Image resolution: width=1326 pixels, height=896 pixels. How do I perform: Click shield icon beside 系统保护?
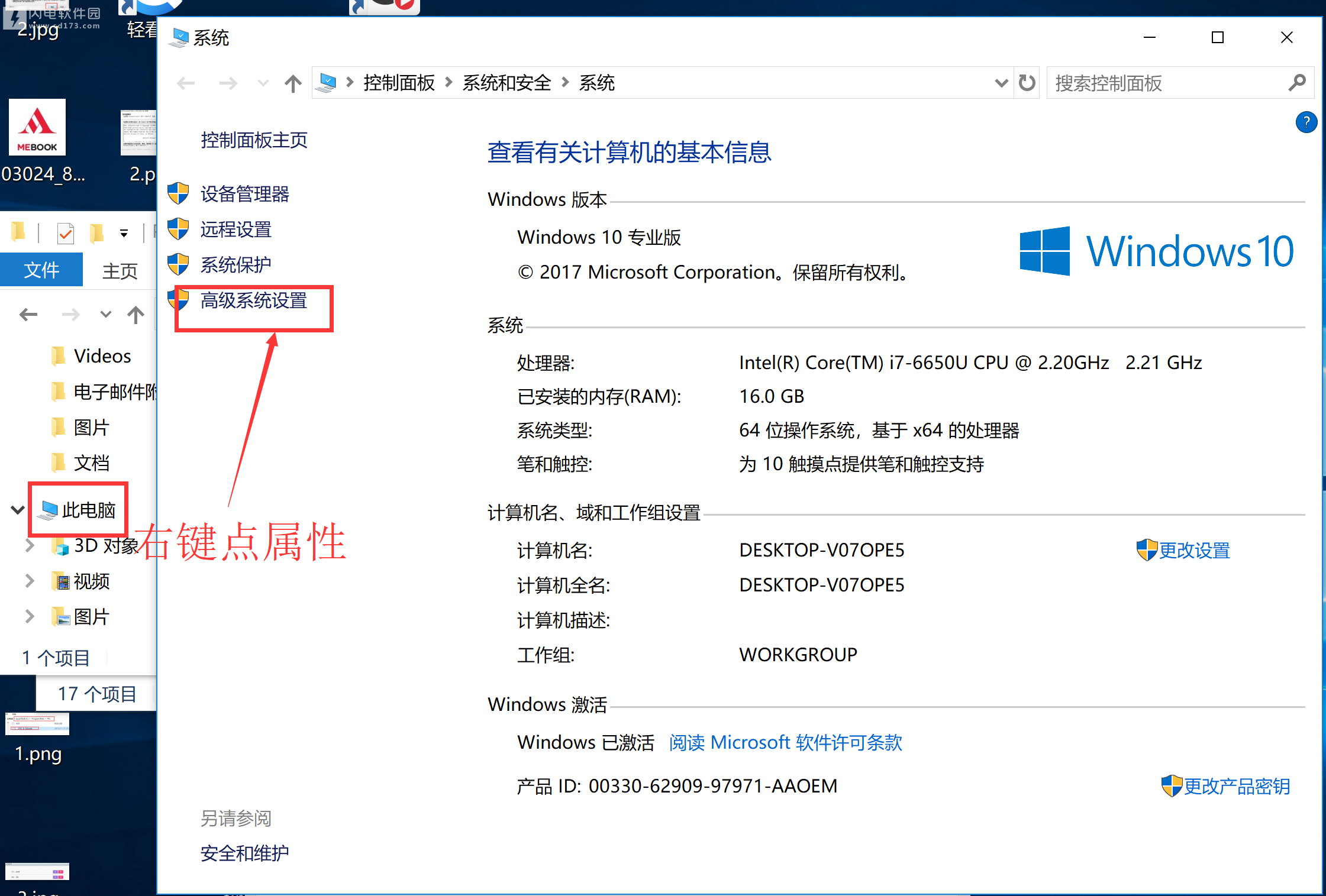[178, 264]
